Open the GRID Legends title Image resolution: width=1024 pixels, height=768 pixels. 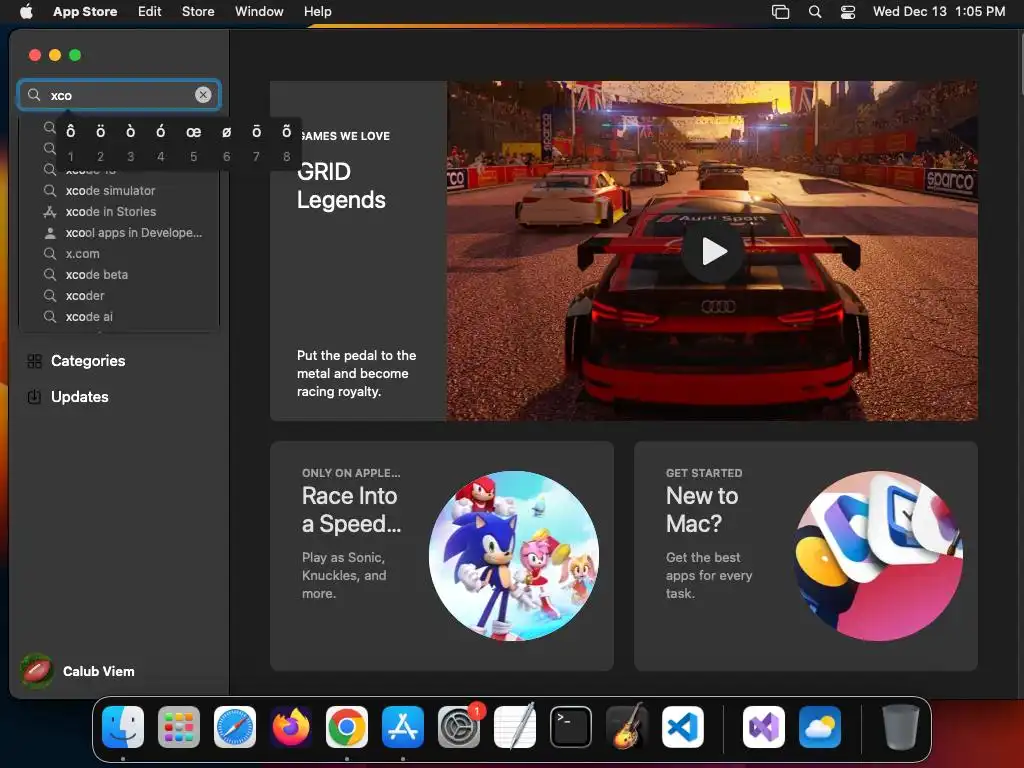(341, 185)
